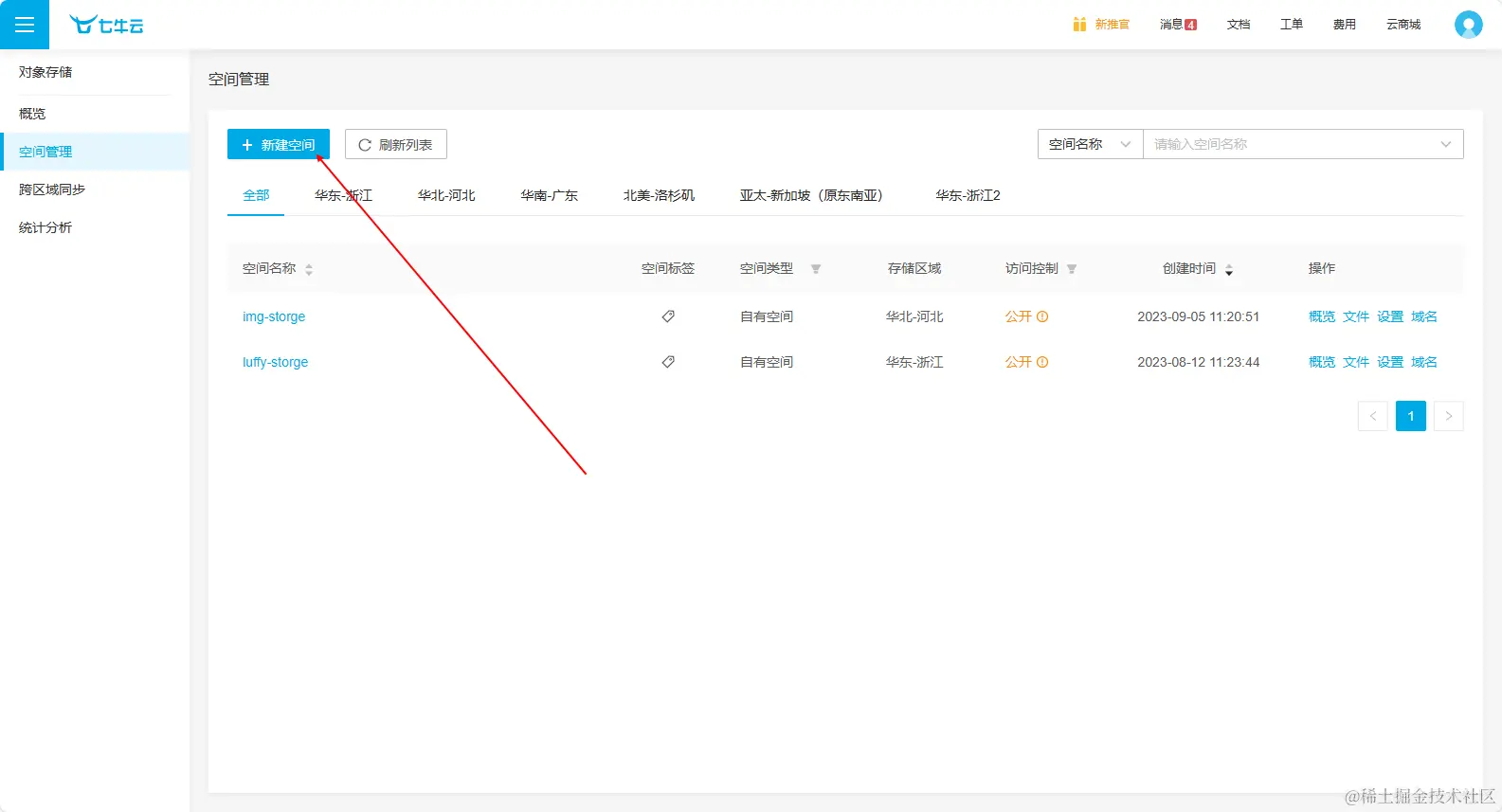Click tag icon for luffy-storge
This screenshot has width=1502, height=812.
(668, 362)
